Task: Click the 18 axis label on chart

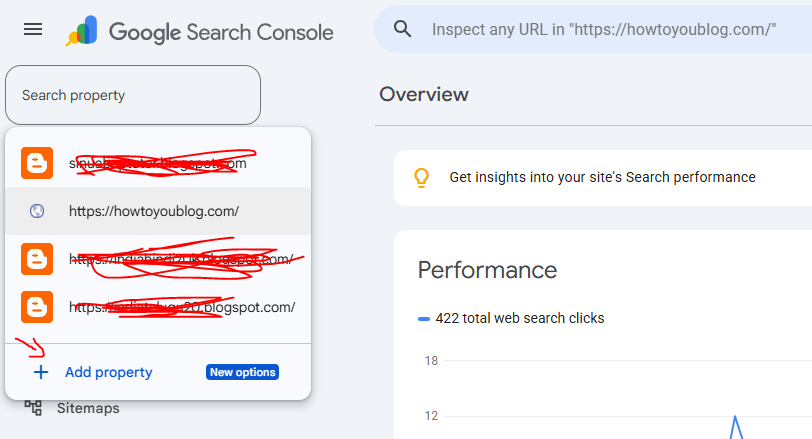Action: (431, 361)
